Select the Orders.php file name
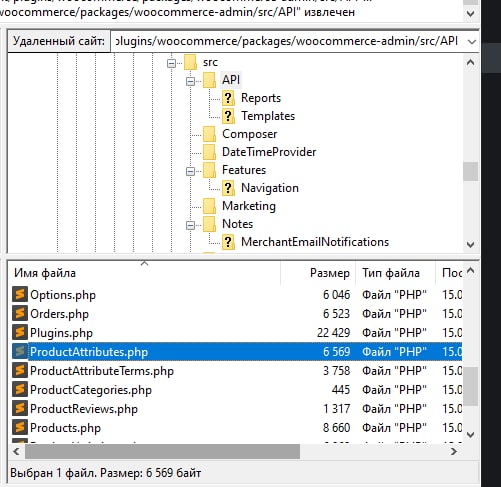 (x=59, y=314)
